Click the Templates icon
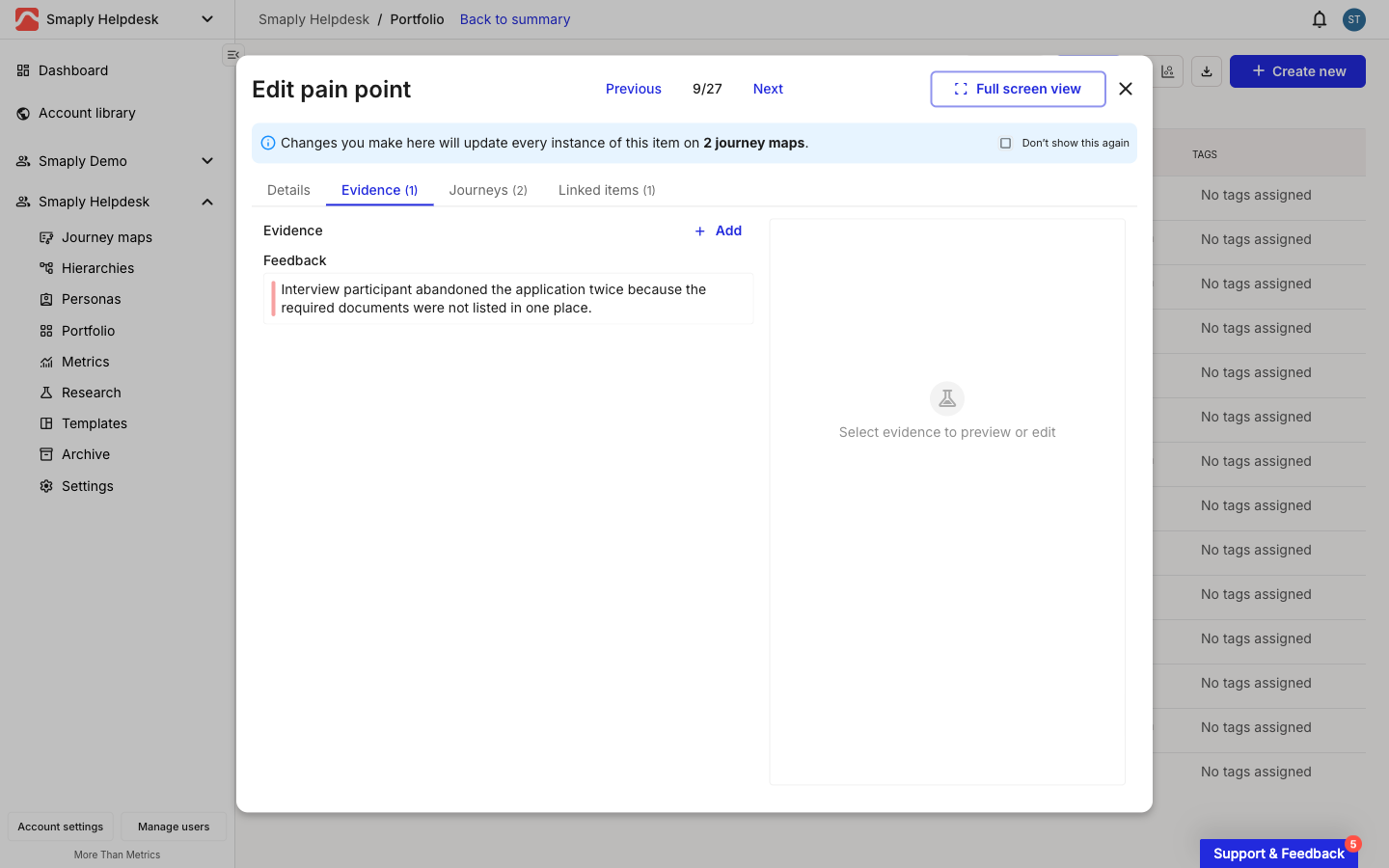Image resolution: width=1389 pixels, height=868 pixels. pyautogui.click(x=46, y=423)
